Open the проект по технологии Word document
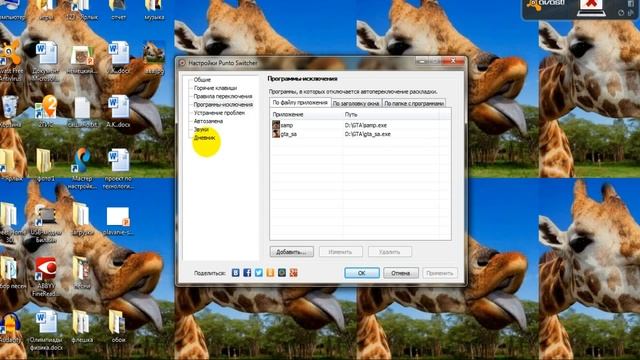 tap(118, 168)
